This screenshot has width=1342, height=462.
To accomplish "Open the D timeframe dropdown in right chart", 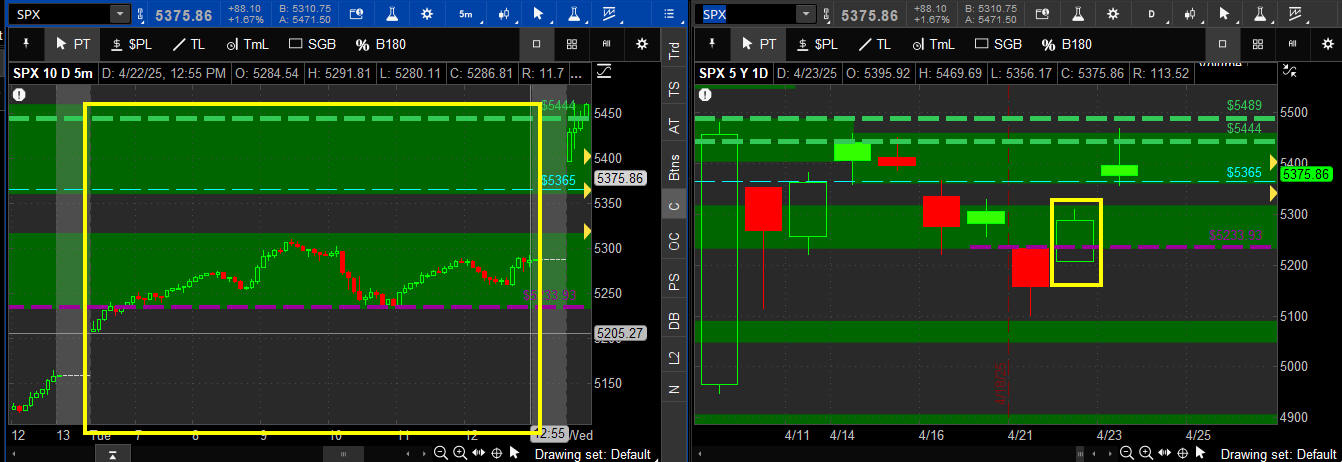I will pos(1151,14).
